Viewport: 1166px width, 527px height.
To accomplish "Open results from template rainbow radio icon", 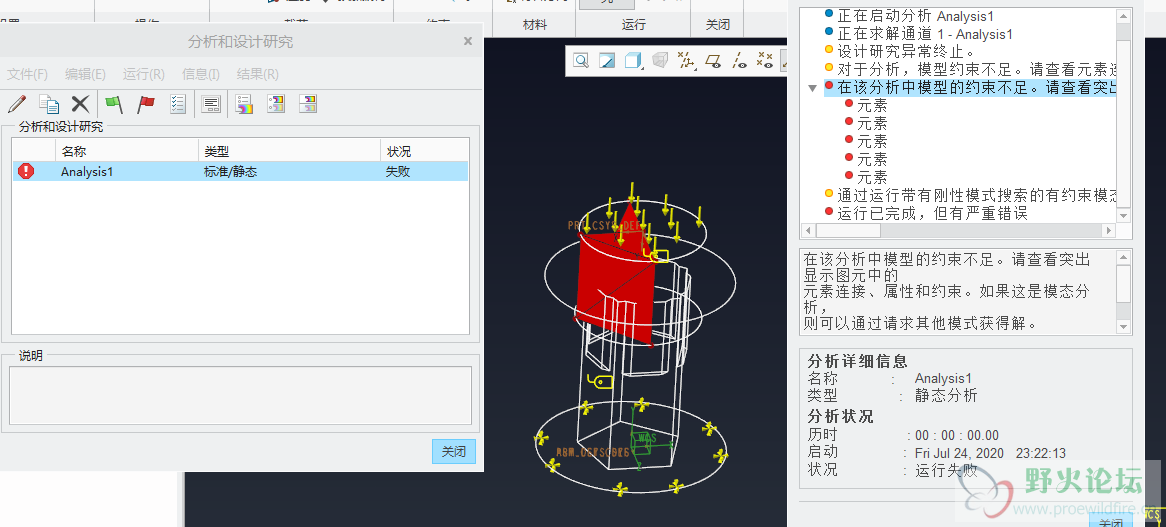I will coord(276,104).
